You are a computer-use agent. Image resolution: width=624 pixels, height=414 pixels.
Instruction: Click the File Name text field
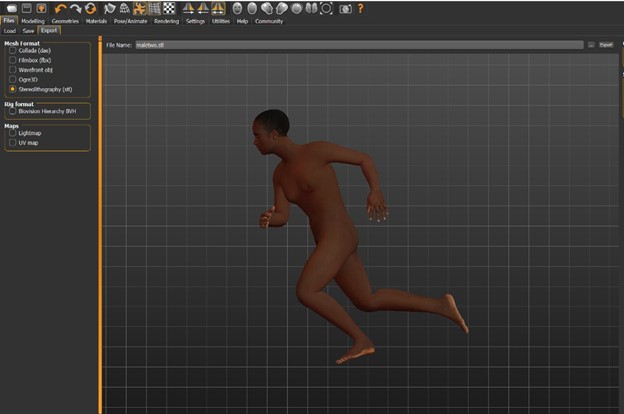(358, 45)
